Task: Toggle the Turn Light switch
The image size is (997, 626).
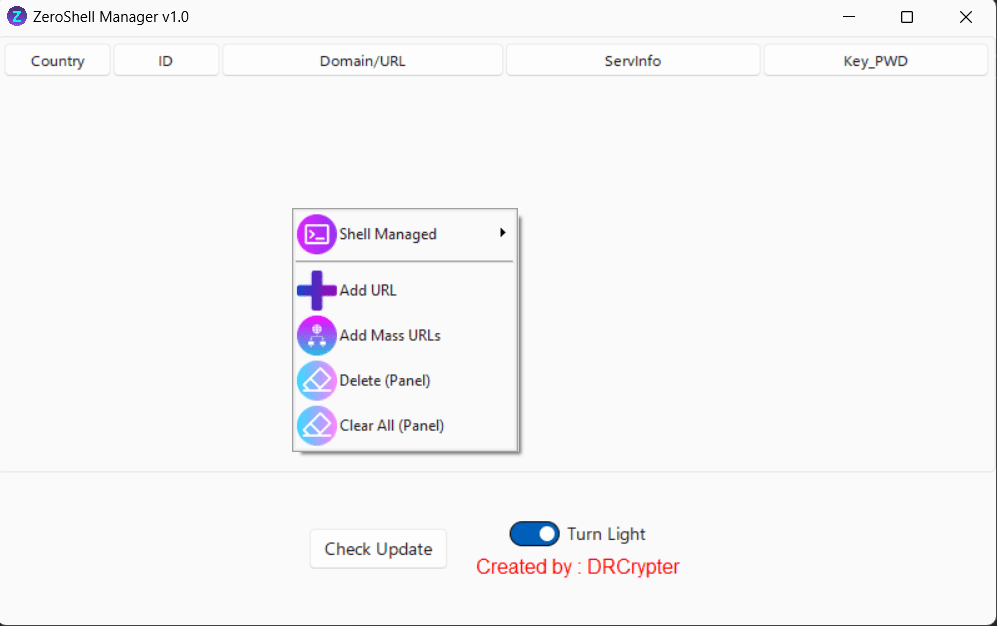Action: (x=534, y=534)
